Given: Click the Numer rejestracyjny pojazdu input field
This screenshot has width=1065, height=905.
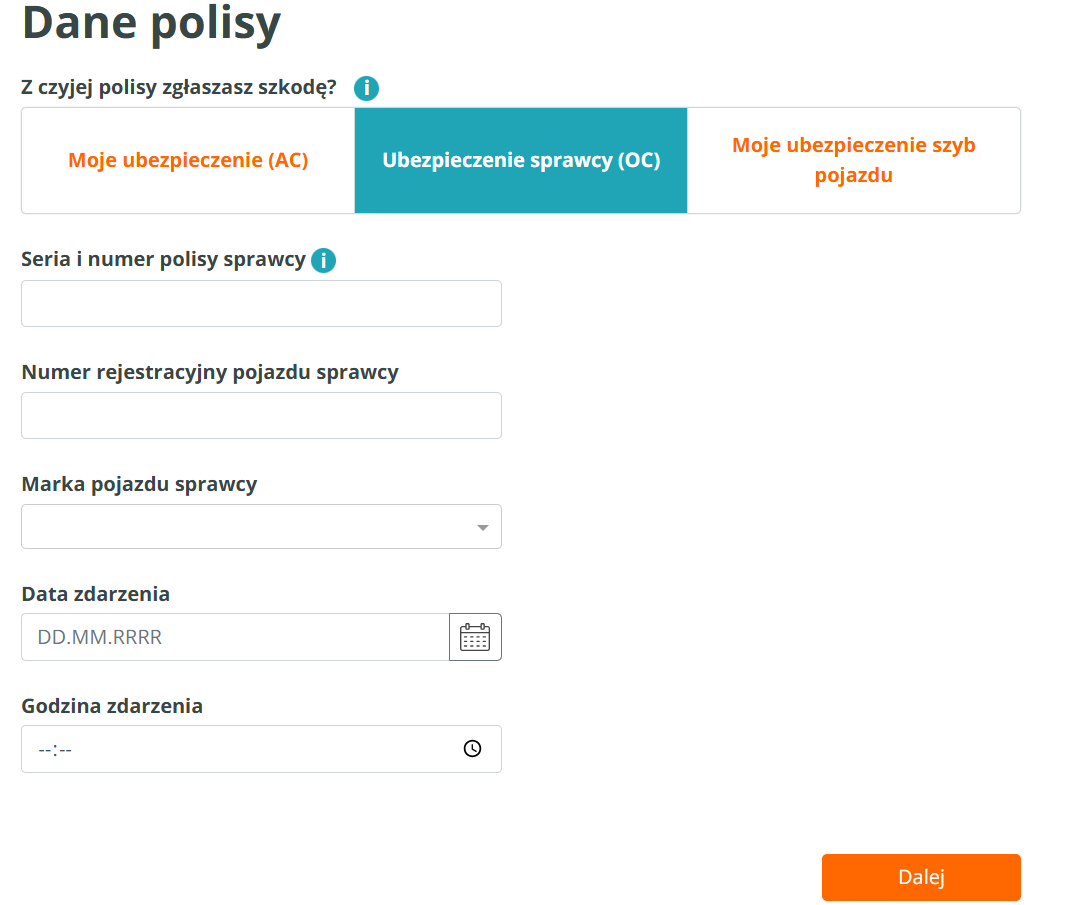Looking at the screenshot, I should (x=261, y=415).
